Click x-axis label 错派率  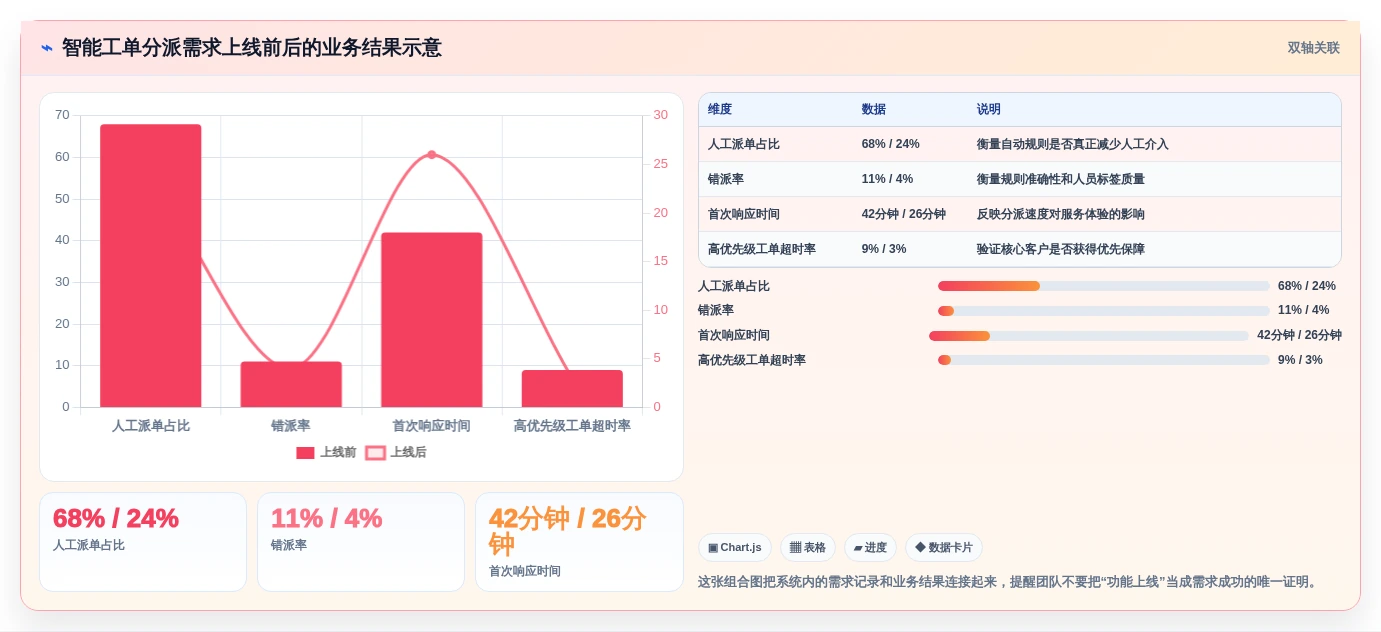pyautogui.click(x=291, y=426)
